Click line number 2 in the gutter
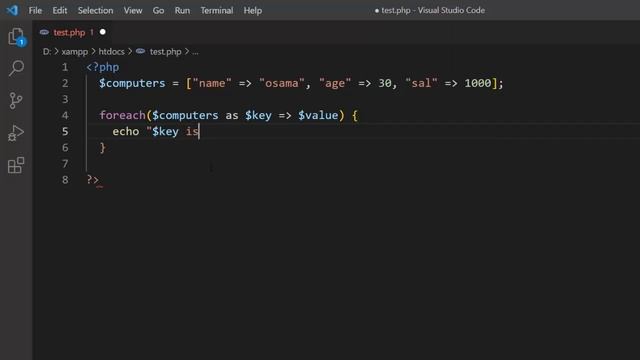The image size is (640, 360). point(65,83)
